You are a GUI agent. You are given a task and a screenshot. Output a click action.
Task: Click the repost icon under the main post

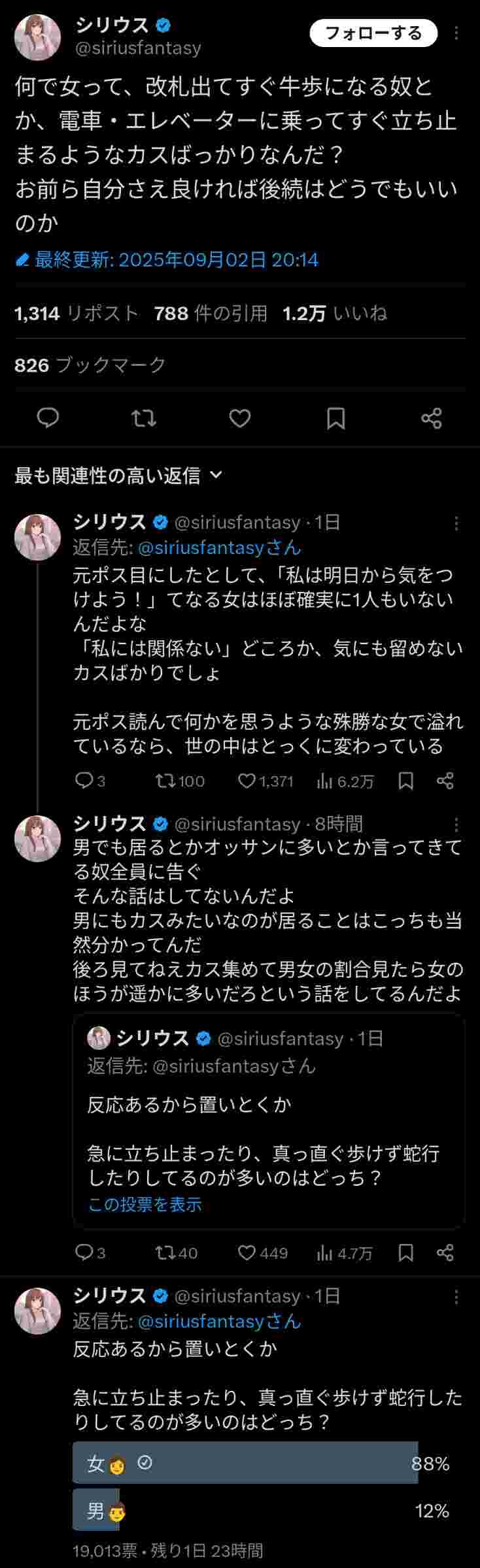tap(144, 417)
